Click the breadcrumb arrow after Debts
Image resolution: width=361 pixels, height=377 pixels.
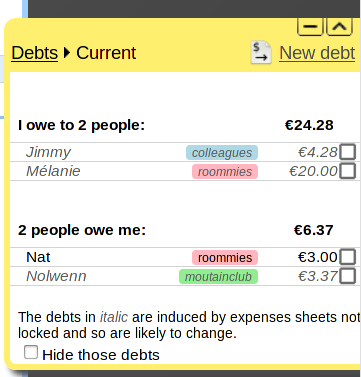tap(67, 53)
